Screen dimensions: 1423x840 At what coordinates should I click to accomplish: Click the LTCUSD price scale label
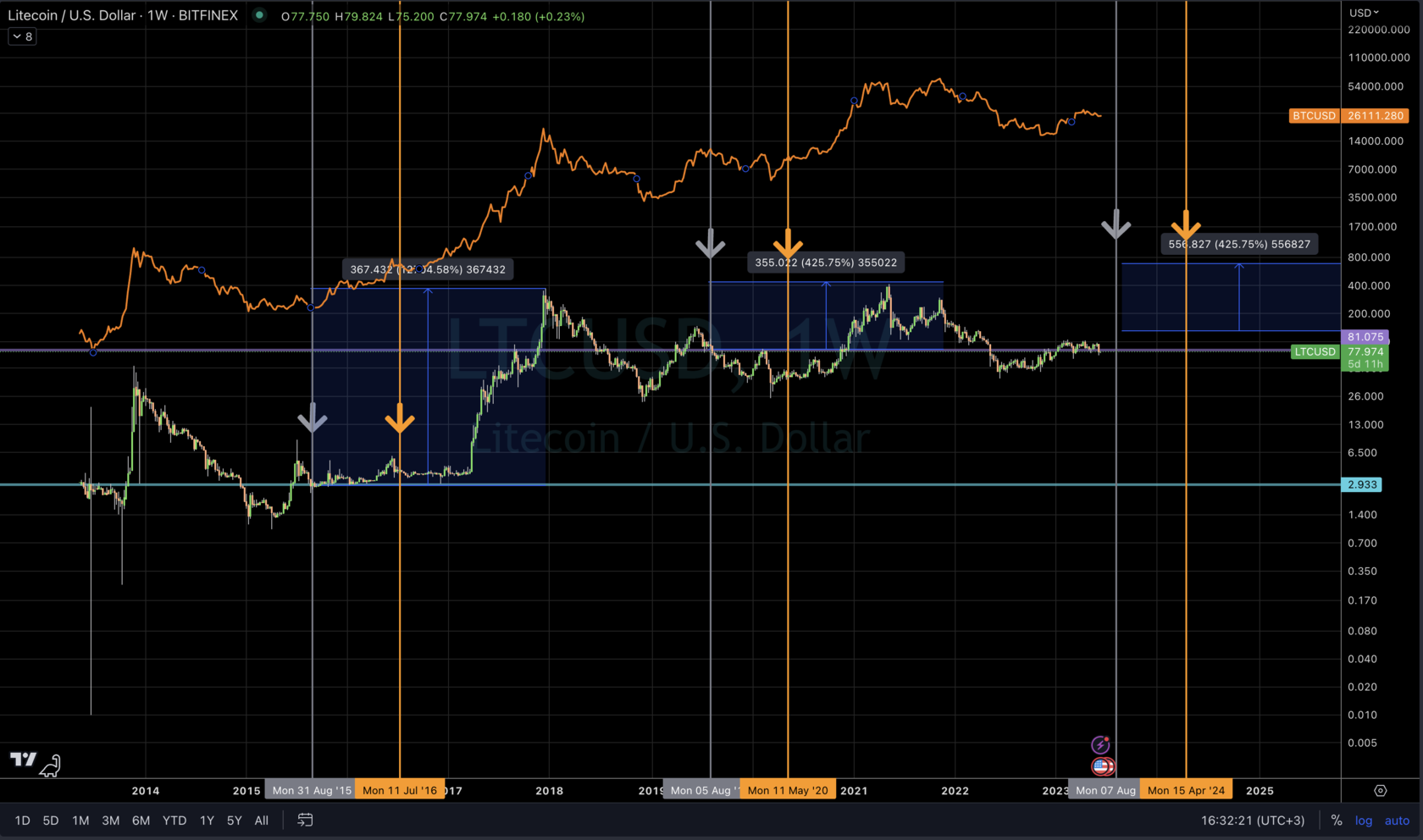[x=1315, y=351]
